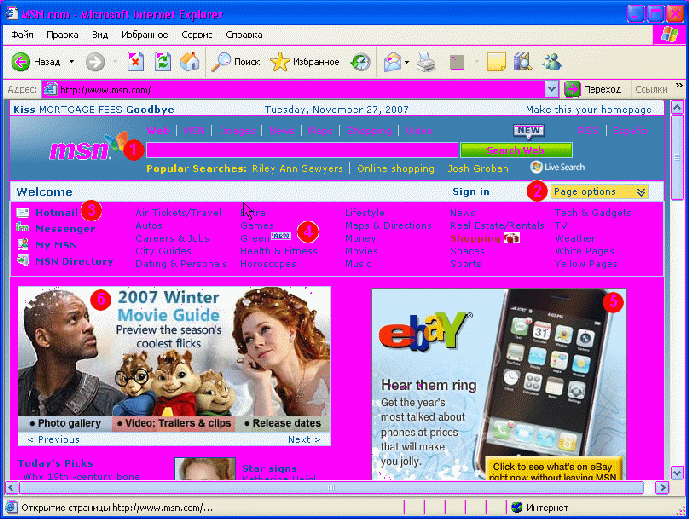689x519 pixels.
Task: Click the Mail envelope toolbar icon
Action: [392, 62]
